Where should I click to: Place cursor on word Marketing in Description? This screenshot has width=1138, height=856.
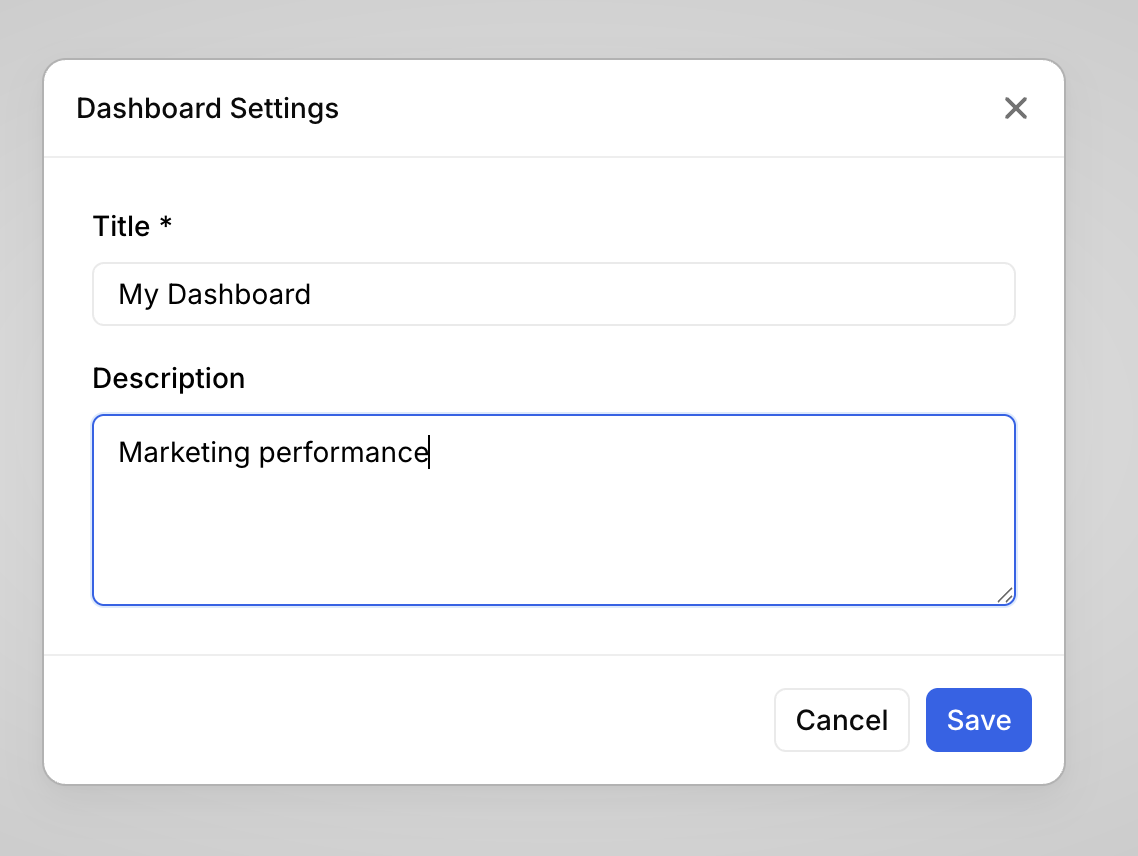184,453
